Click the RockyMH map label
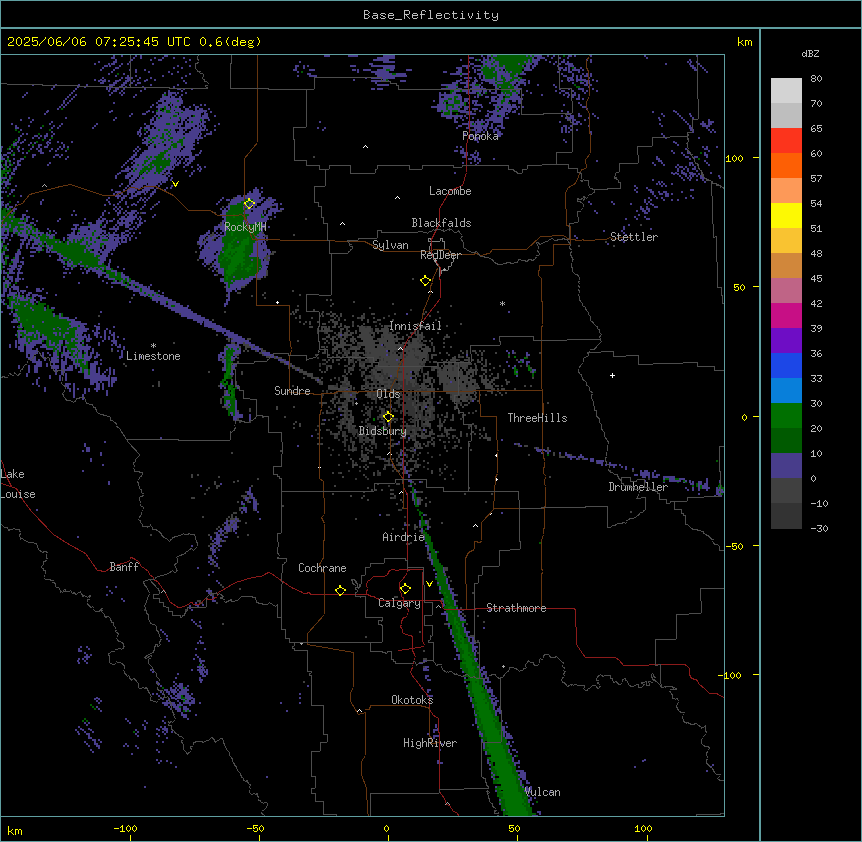This screenshot has width=862, height=842. click(245, 227)
